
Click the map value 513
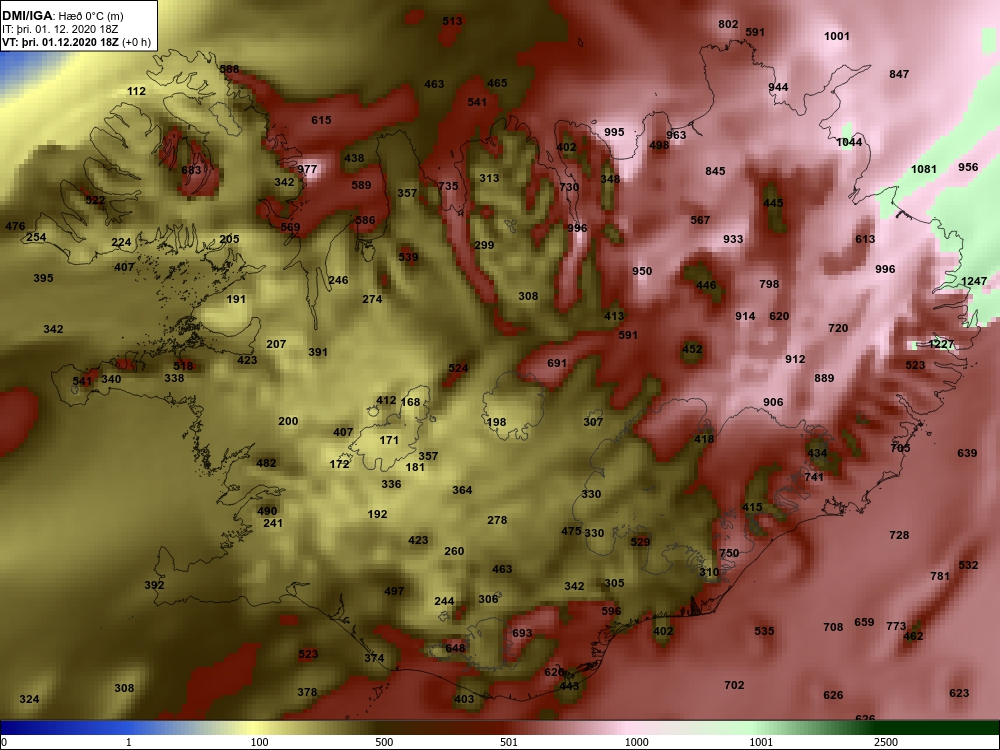pos(452,21)
